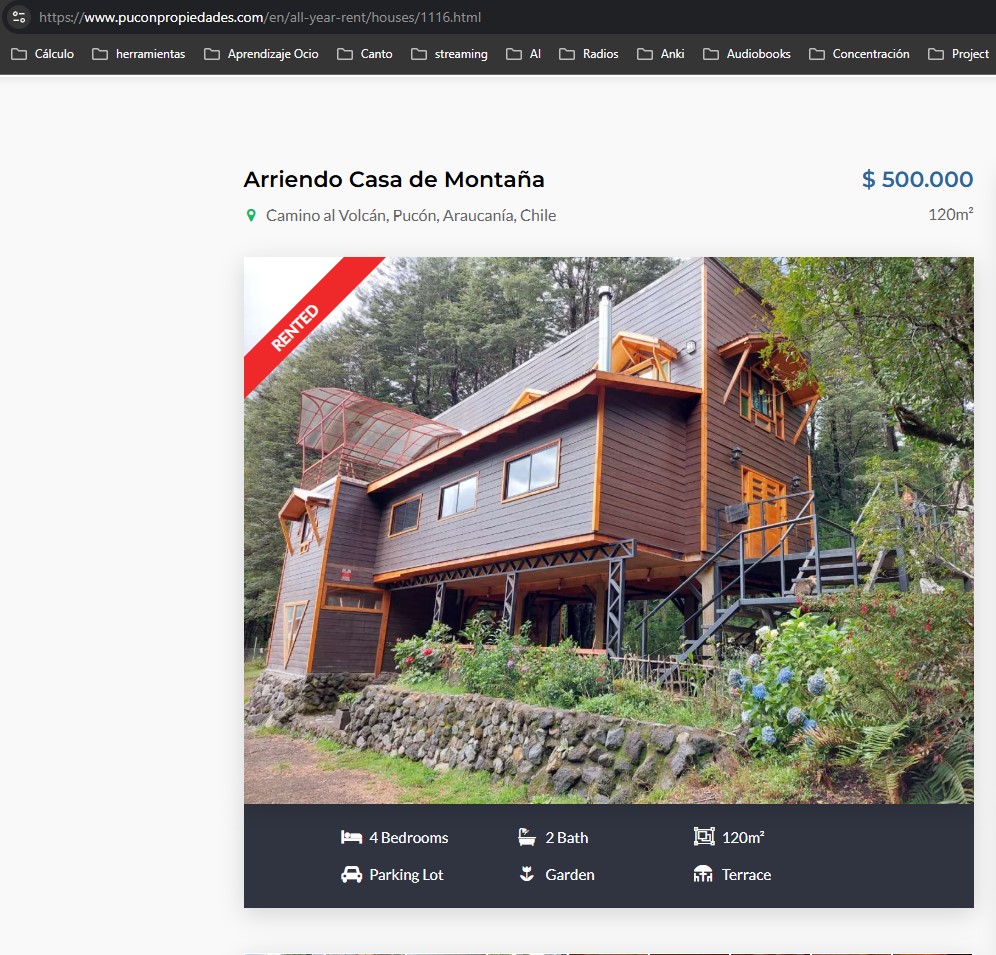The image size is (996, 955).
Task: Click the URL in the address bar
Action: [x=260, y=17]
